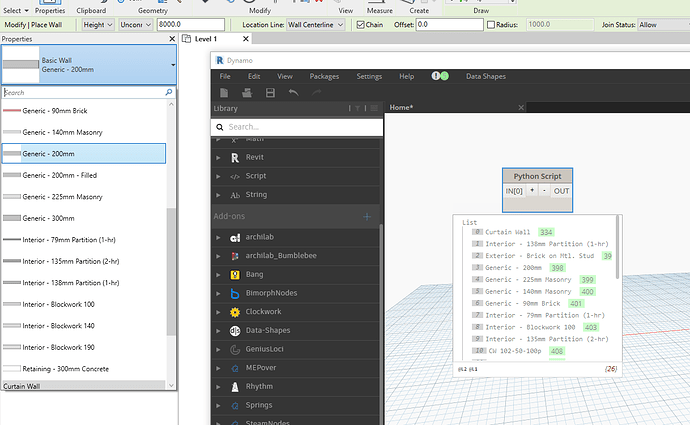690x425 pixels.
Task: Expand the Revit library category
Action: click(x=218, y=158)
